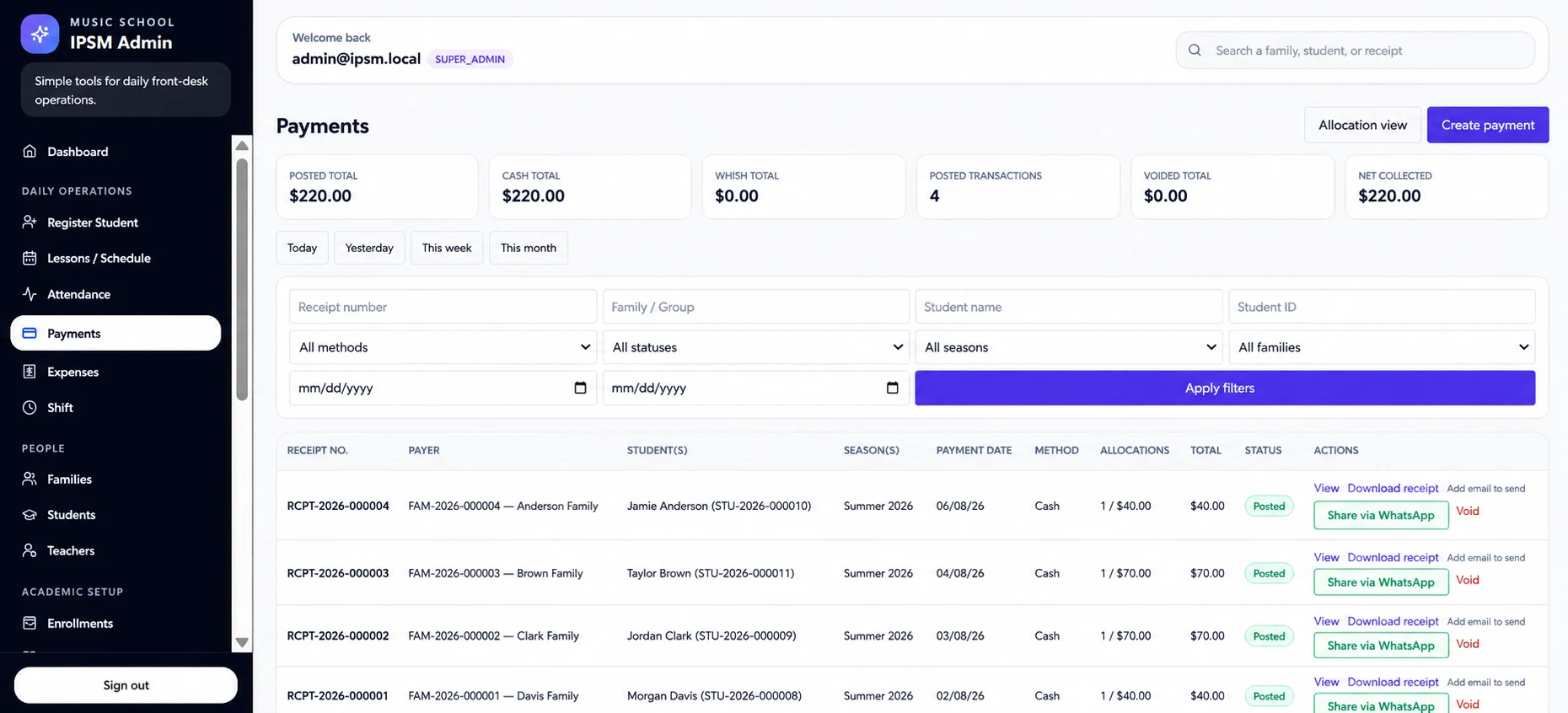Screen dimensions: 1568x713
Task: Click the Teachers person icon
Action: point(30,550)
